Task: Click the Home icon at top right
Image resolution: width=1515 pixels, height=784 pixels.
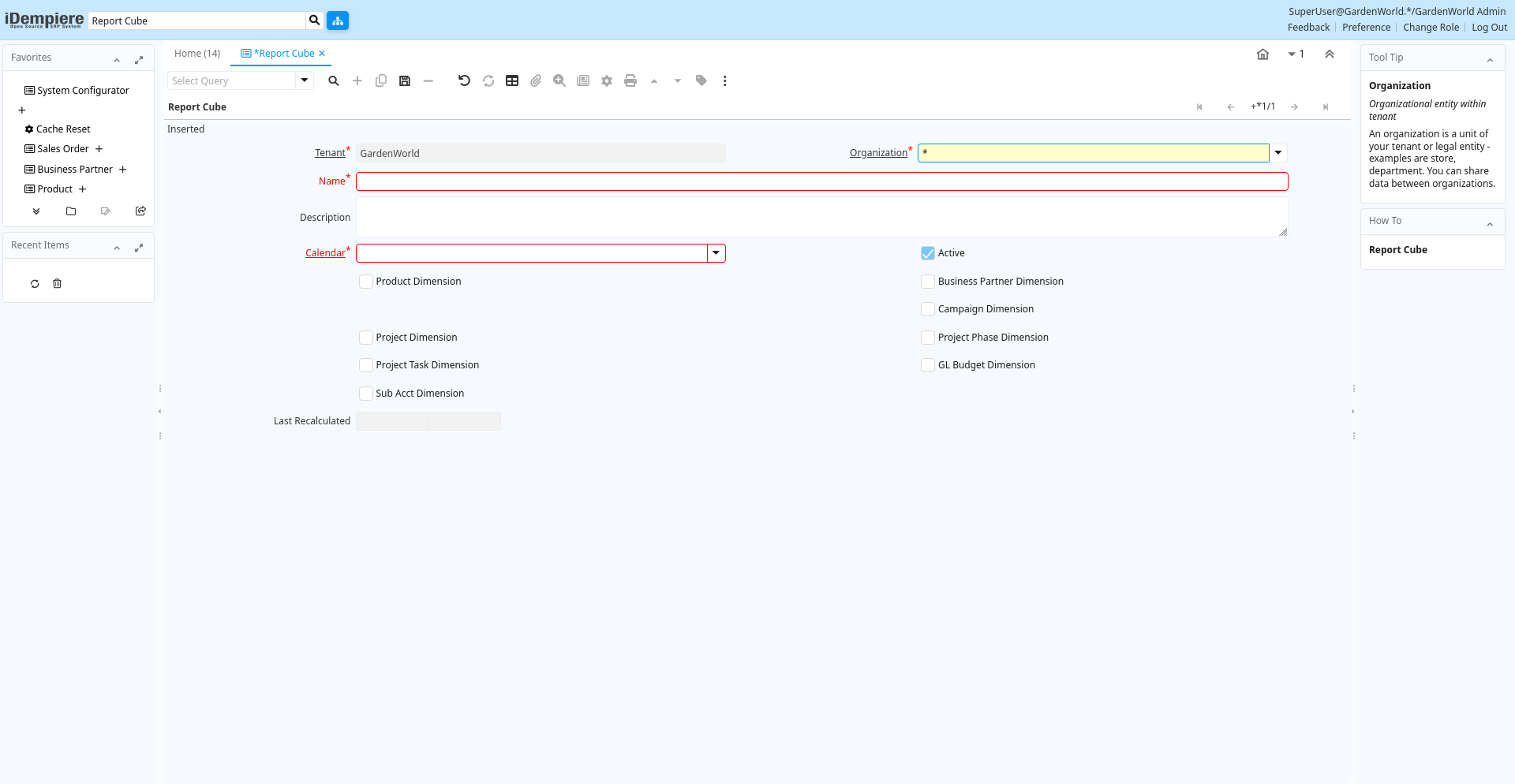Action: click(x=1262, y=54)
